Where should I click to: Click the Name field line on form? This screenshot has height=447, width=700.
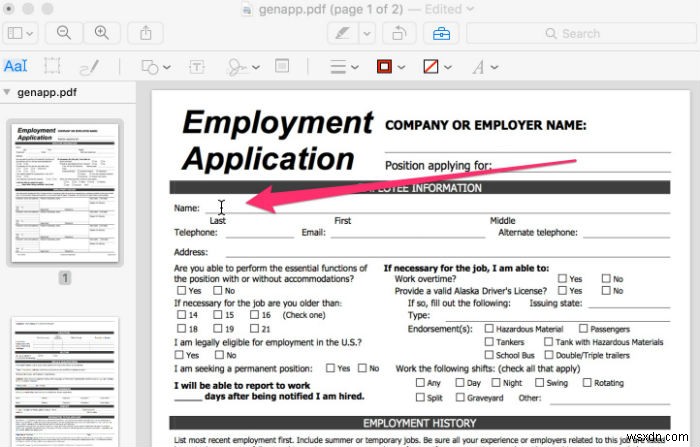pos(438,209)
